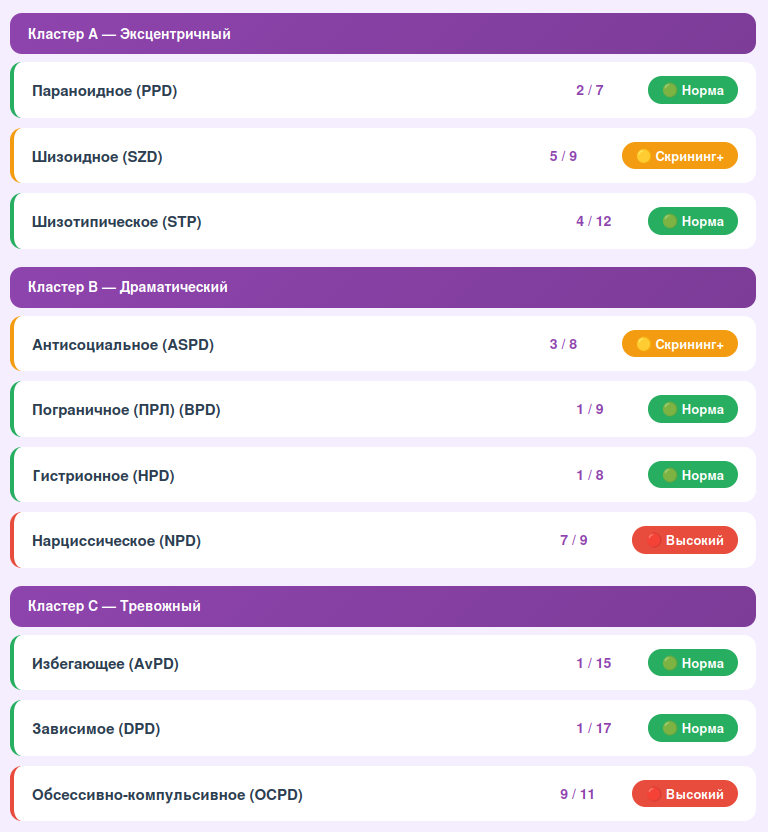The image size is (768, 832).
Task: Click the yellow circle icon in Антисоциальное badge
Action: [x=644, y=344]
